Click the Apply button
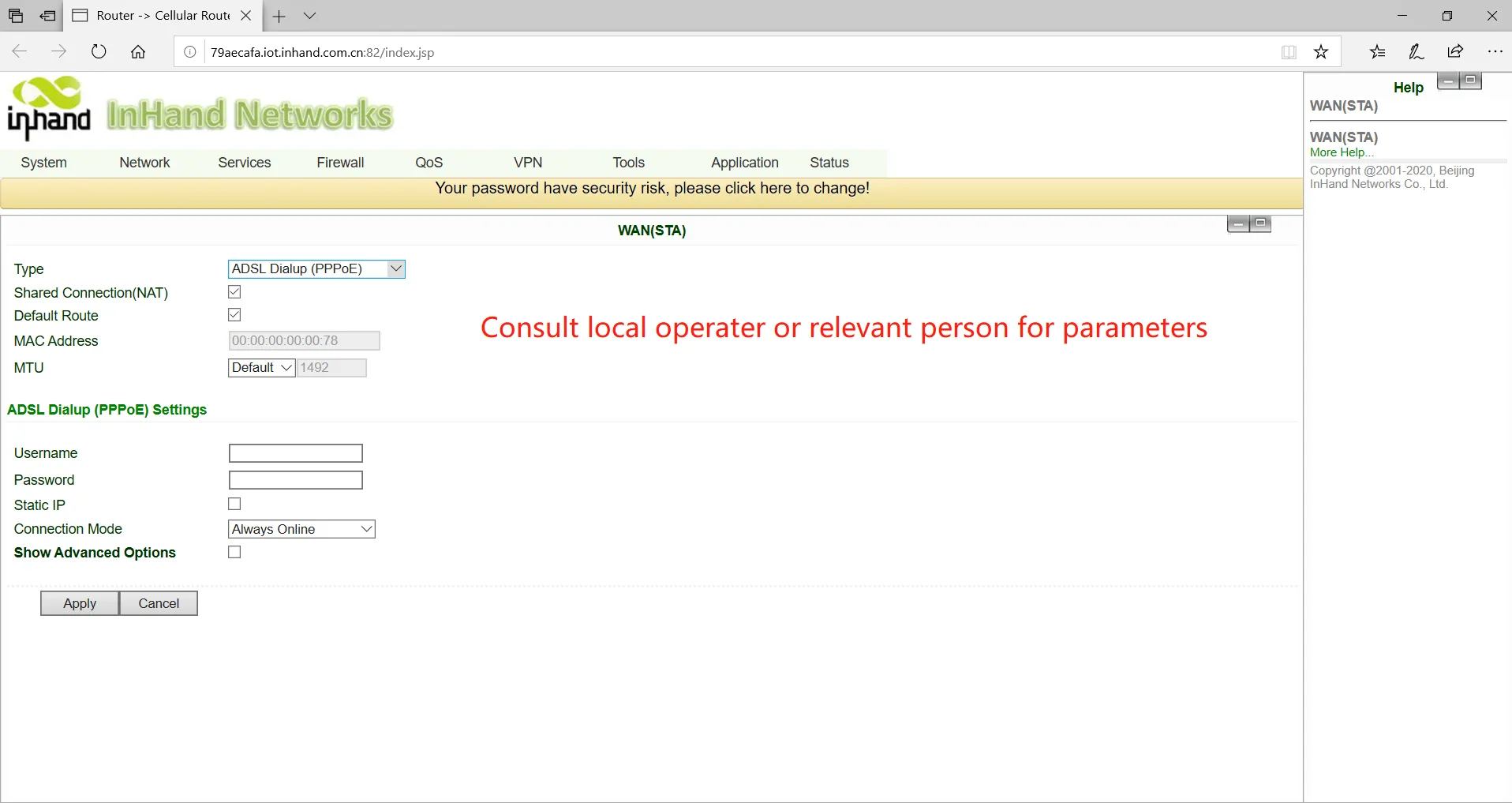 tap(80, 603)
